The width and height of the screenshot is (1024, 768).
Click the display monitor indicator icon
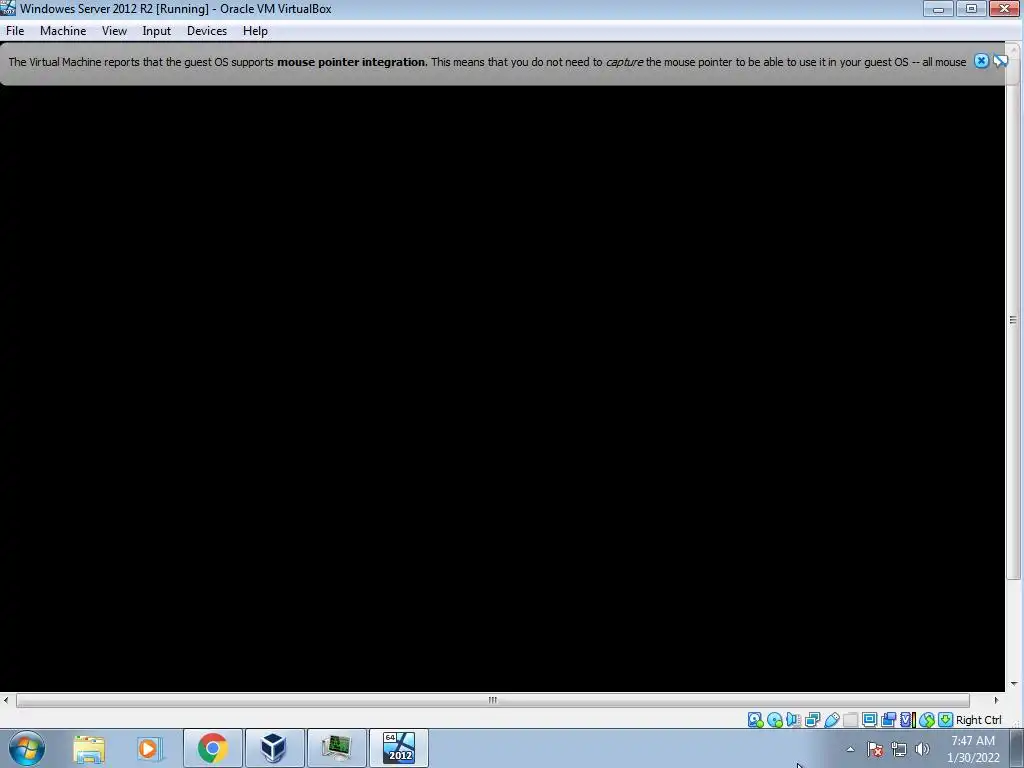[x=869, y=720]
